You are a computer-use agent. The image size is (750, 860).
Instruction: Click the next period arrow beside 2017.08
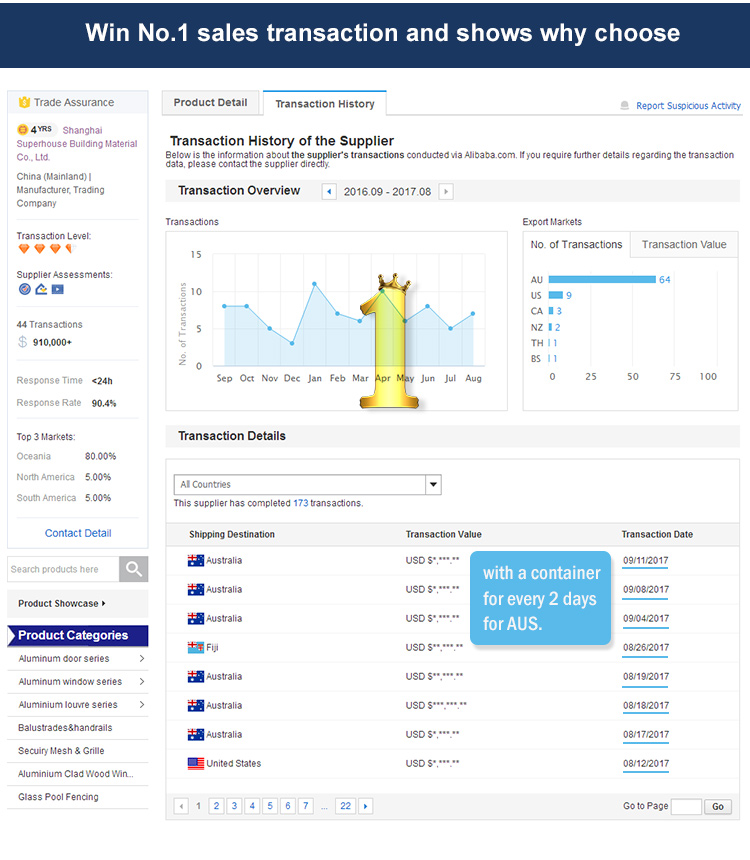(x=446, y=191)
